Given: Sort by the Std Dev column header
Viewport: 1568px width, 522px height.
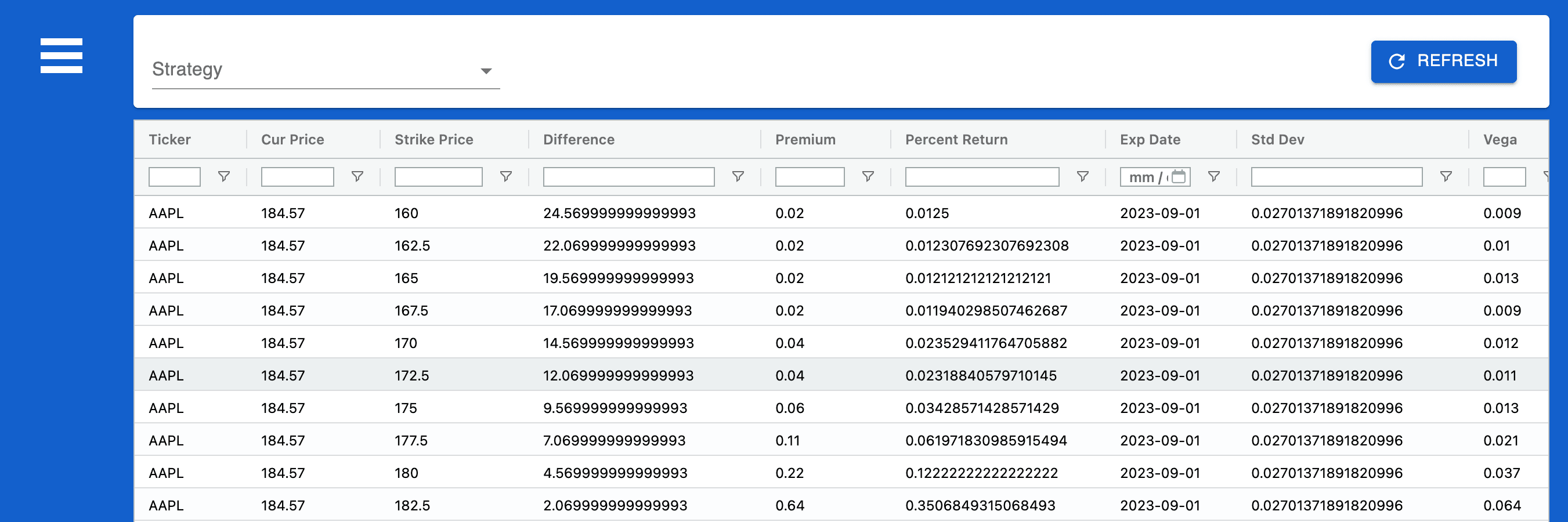Looking at the screenshot, I should click(x=1278, y=139).
